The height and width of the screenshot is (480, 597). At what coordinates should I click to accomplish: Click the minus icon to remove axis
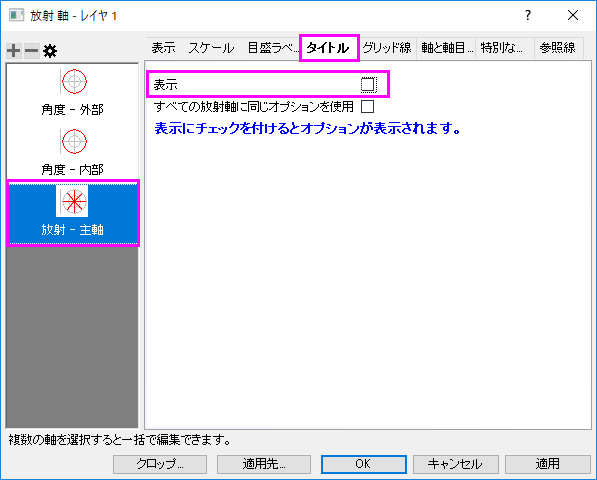[x=32, y=50]
